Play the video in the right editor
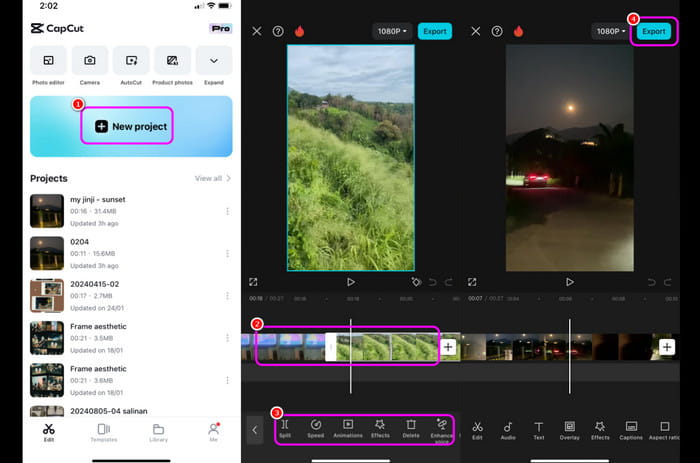 point(570,282)
